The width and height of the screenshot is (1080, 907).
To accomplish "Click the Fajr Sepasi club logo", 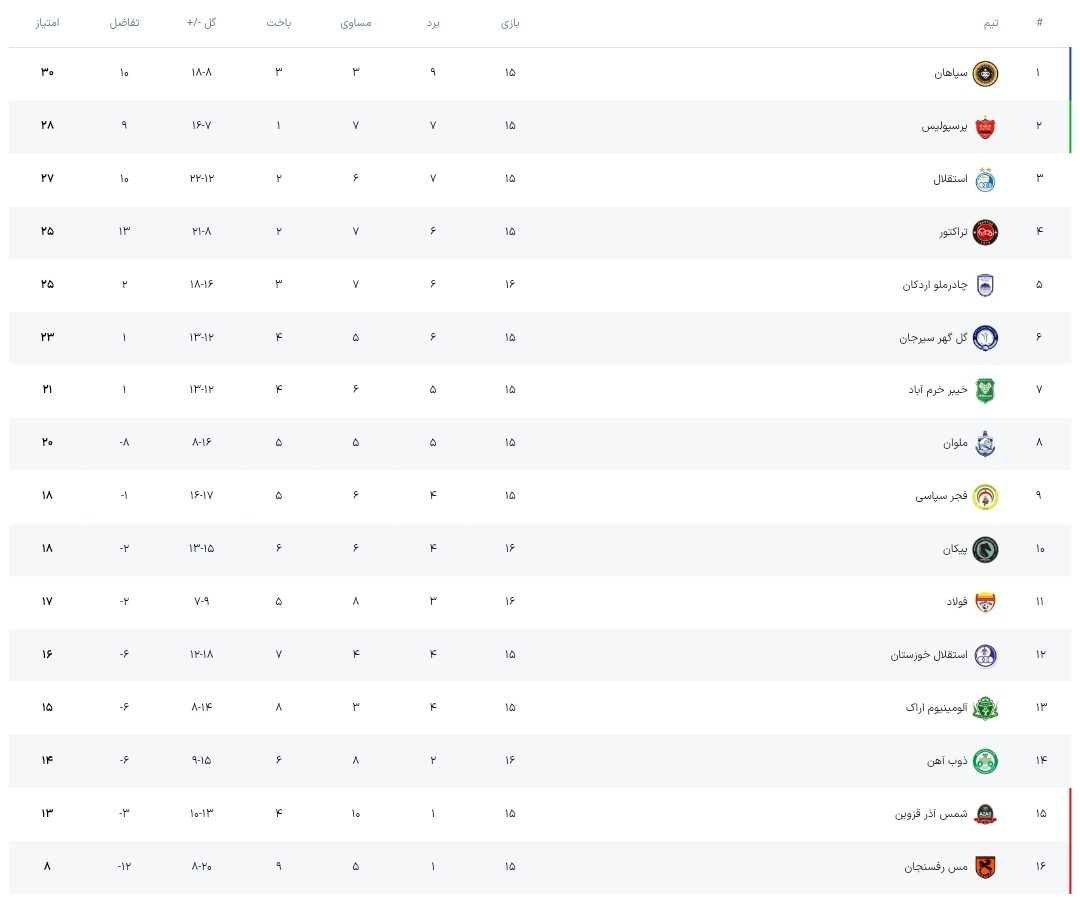I will click(x=986, y=496).
